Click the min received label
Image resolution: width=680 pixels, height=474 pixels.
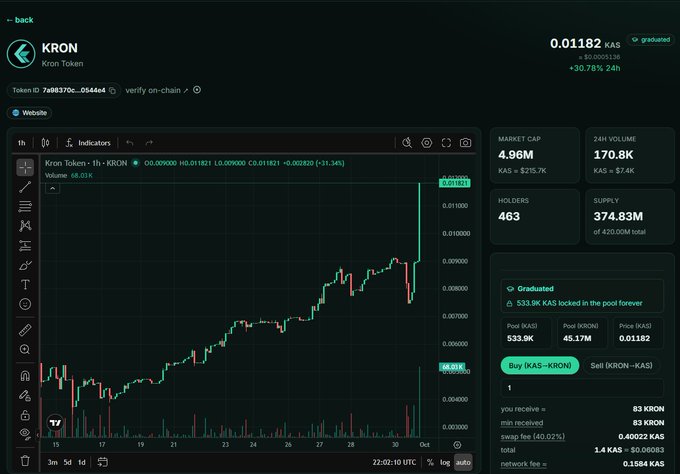point(522,423)
